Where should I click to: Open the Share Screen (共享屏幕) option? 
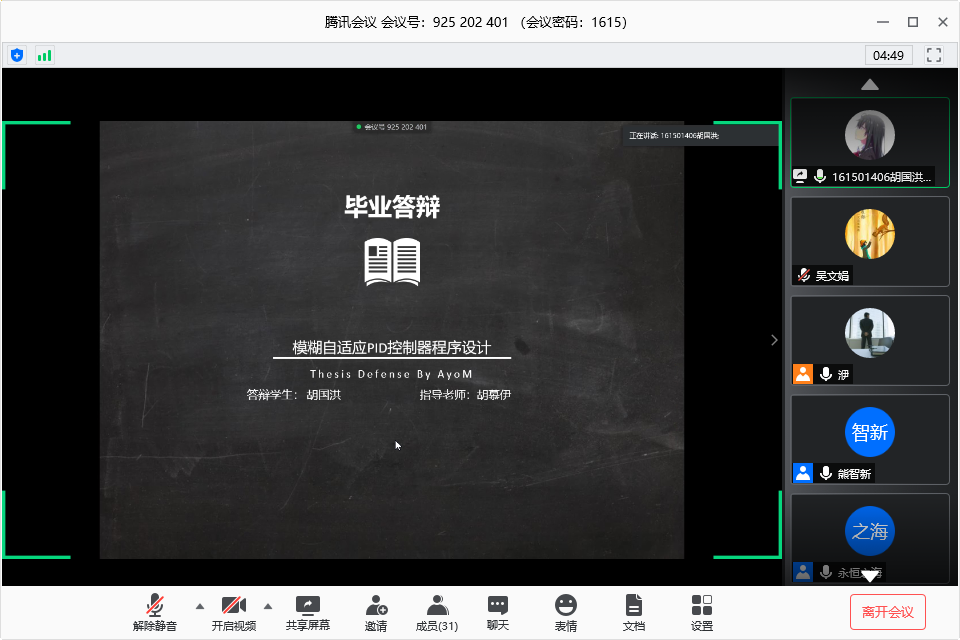coord(307,612)
